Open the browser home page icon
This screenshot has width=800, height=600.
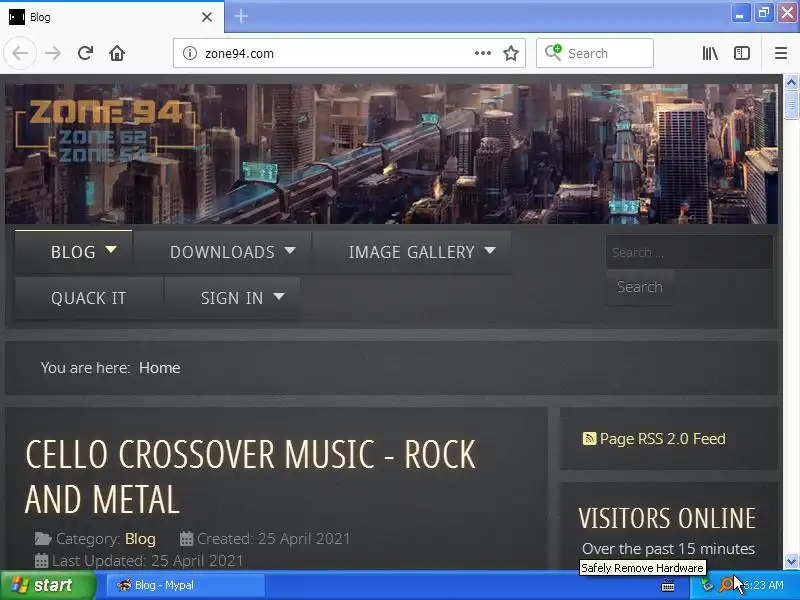click(117, 53)
